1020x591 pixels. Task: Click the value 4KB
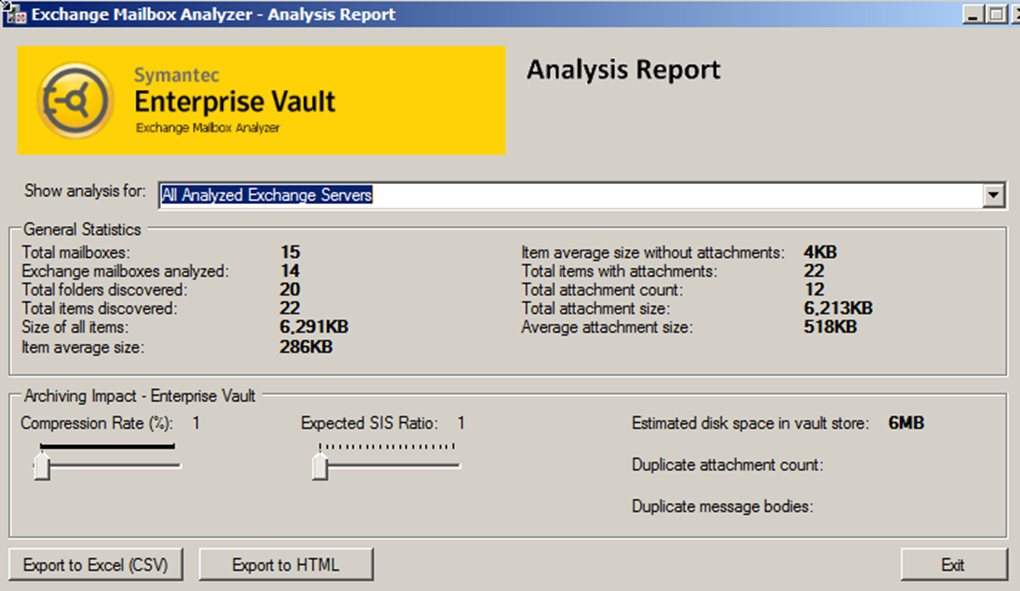pos(820,252)
